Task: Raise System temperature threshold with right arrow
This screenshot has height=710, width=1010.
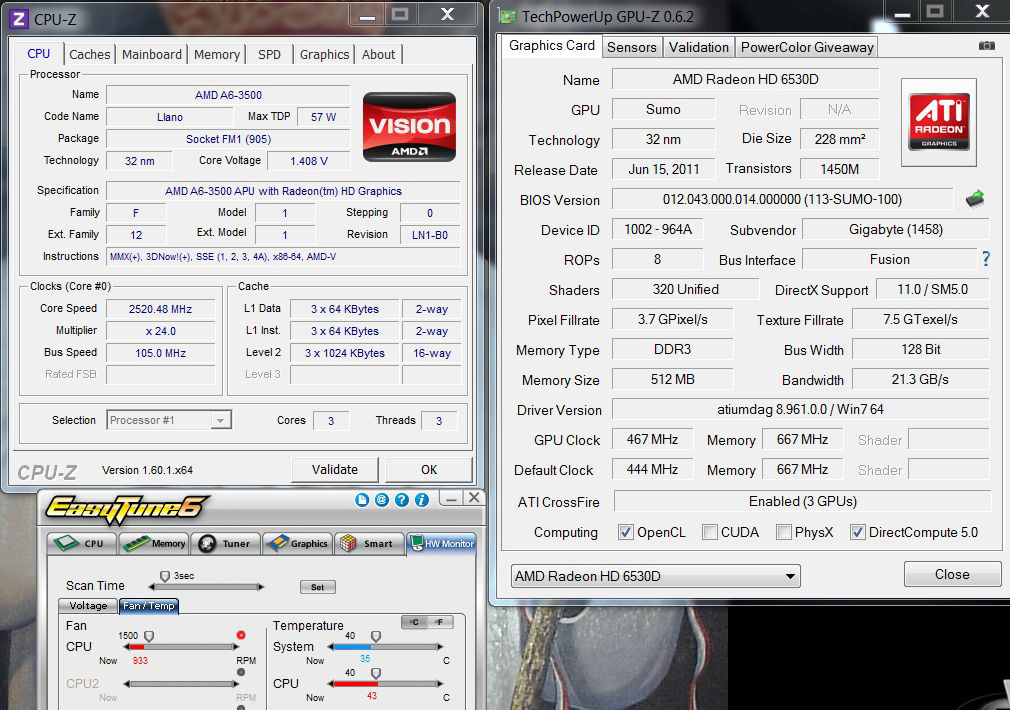Action: 440,647
